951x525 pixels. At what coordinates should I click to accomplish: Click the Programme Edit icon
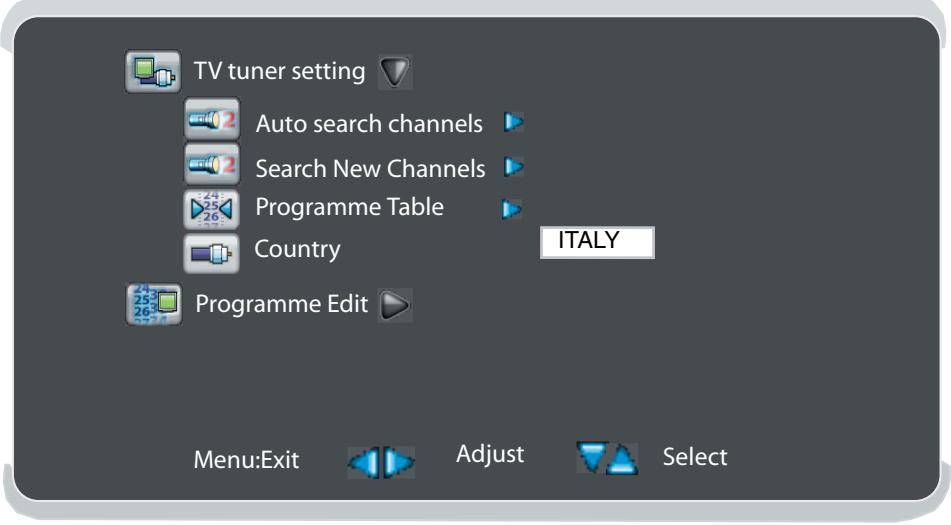153,304
